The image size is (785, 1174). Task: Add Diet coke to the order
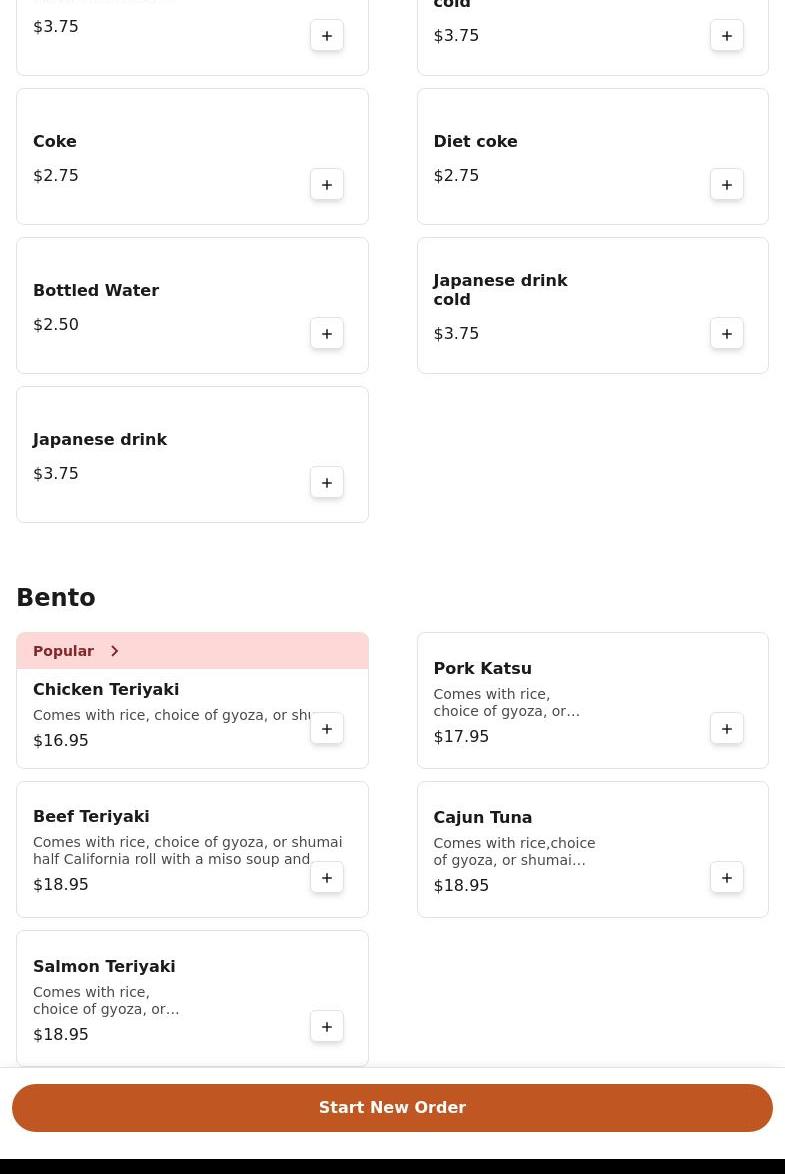pyautogui.click(x=727, y=185)
